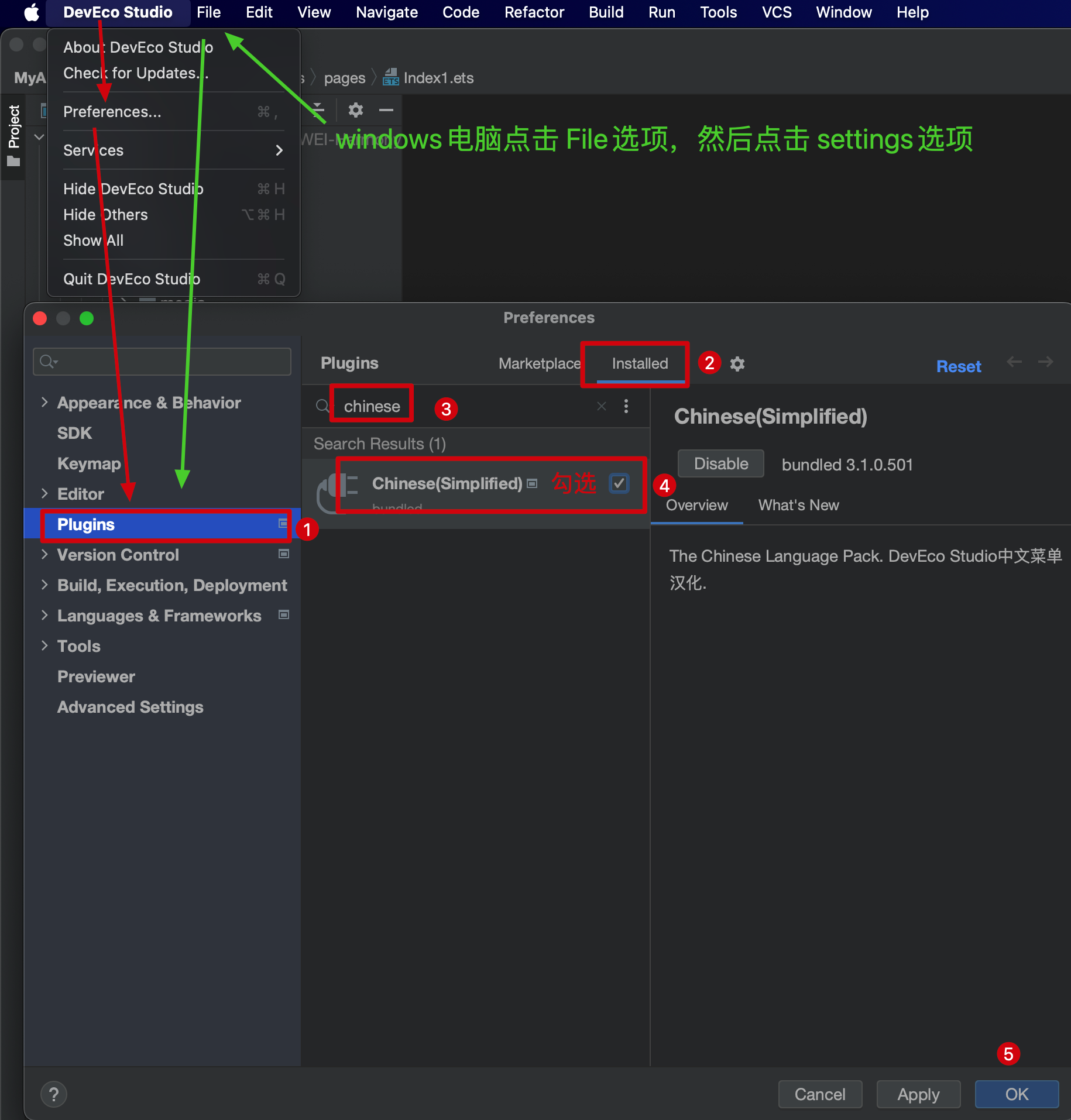Viewport: 1071px width, 1120px height.
Task: Expand Languages & Frameworks section
Action: 44,615
